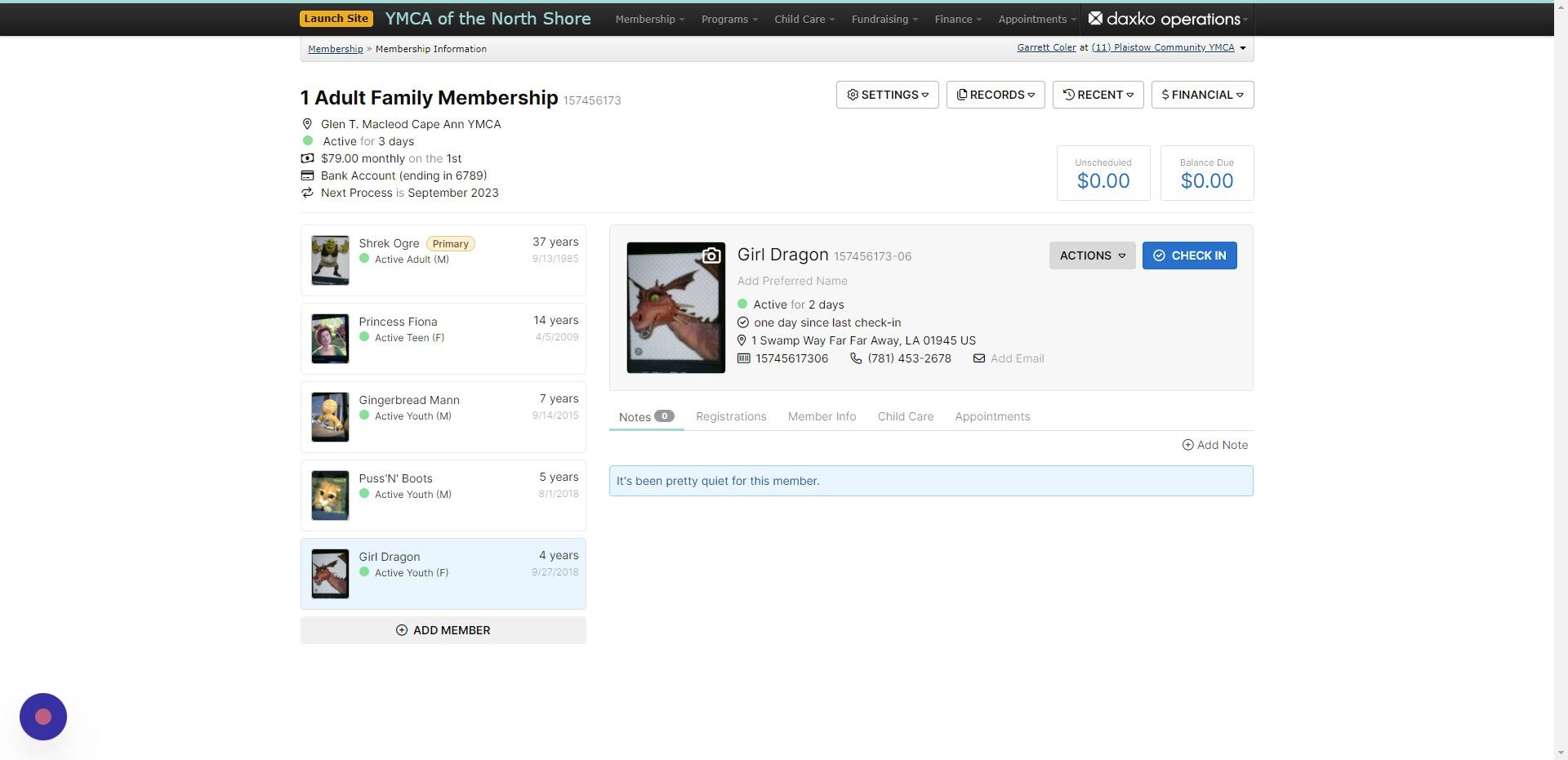Click the envelope icon beside Add Email
The width and height of the screenshot is (1568, 760).
(x=978, y=358)
